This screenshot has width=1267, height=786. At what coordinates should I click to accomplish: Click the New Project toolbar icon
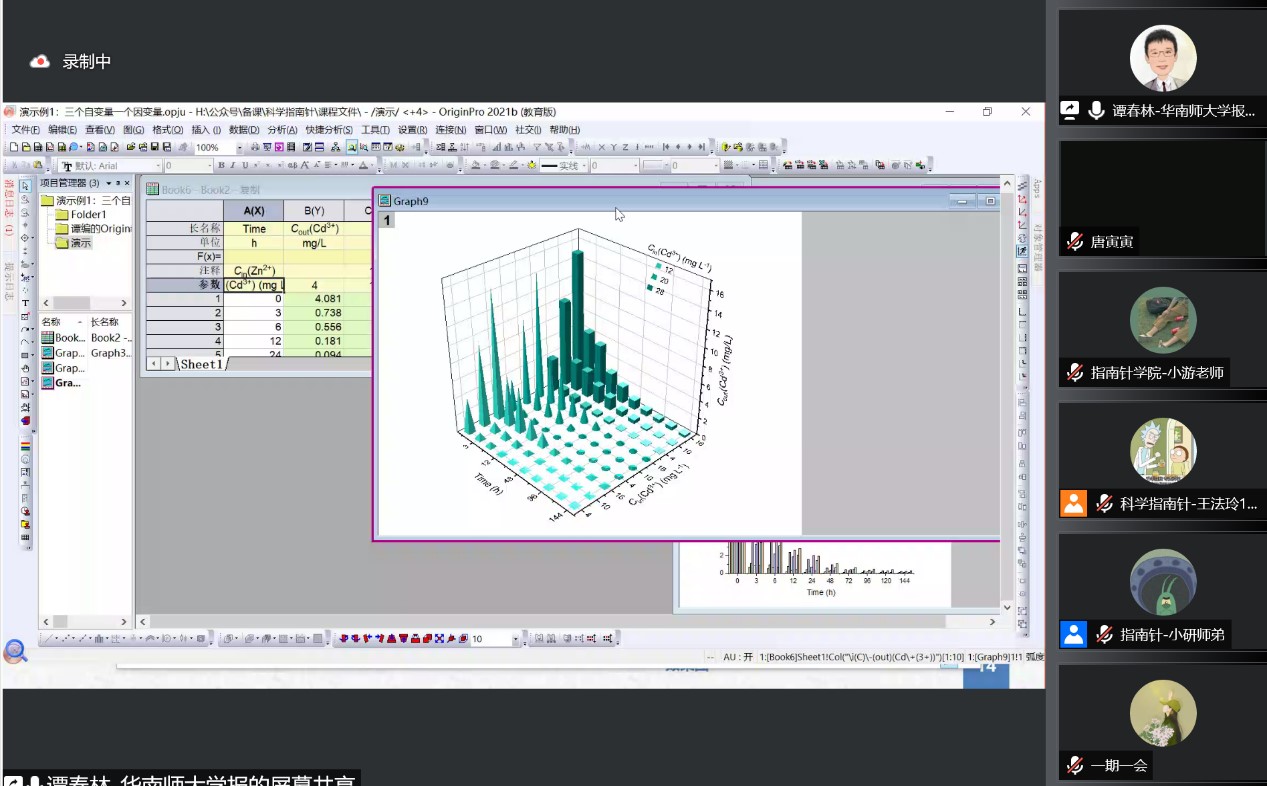pyautogui.click(x=13, y=147)
